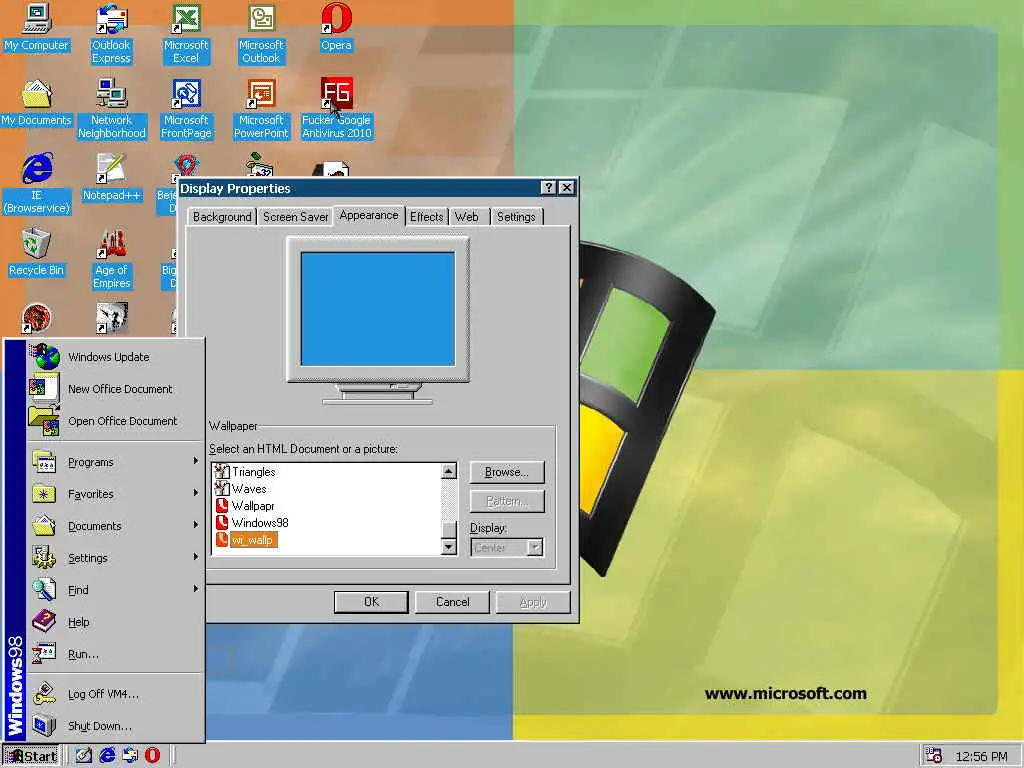This screenshot has height=768, width=1024.
Task: Choose New Office Document in Start menu
Action: pos(116,389)
